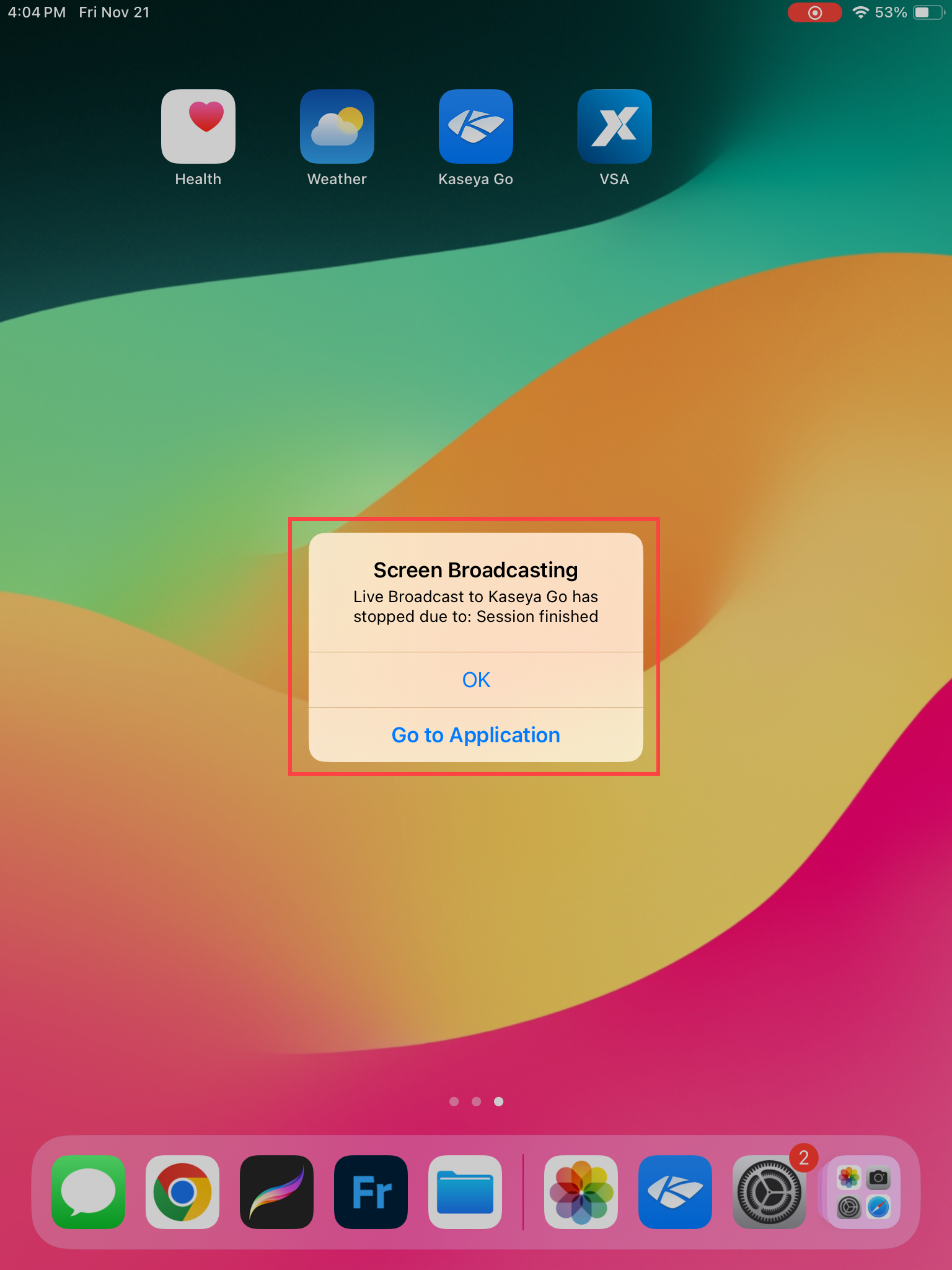Tap the Go to Application button

pos(475,735)
